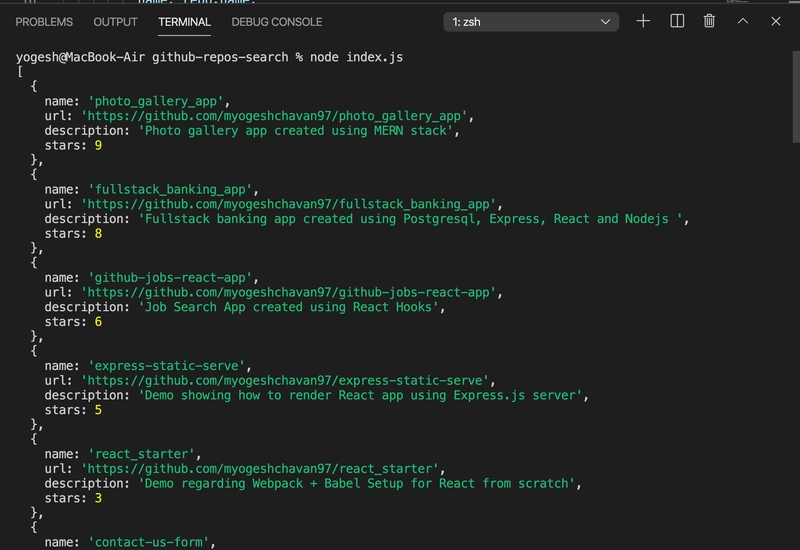Click description 'Photo gallery app created using MERN stack'
The width and height of the screenshot is (800, 550).
pyautogui.click(x=295, y=131)
